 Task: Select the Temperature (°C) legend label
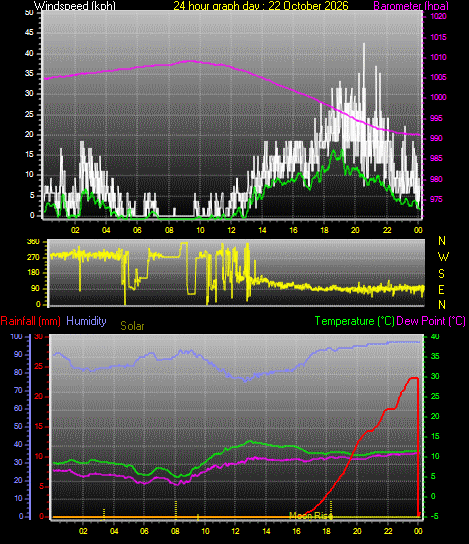pyautogui.click(x=355, y=321)
